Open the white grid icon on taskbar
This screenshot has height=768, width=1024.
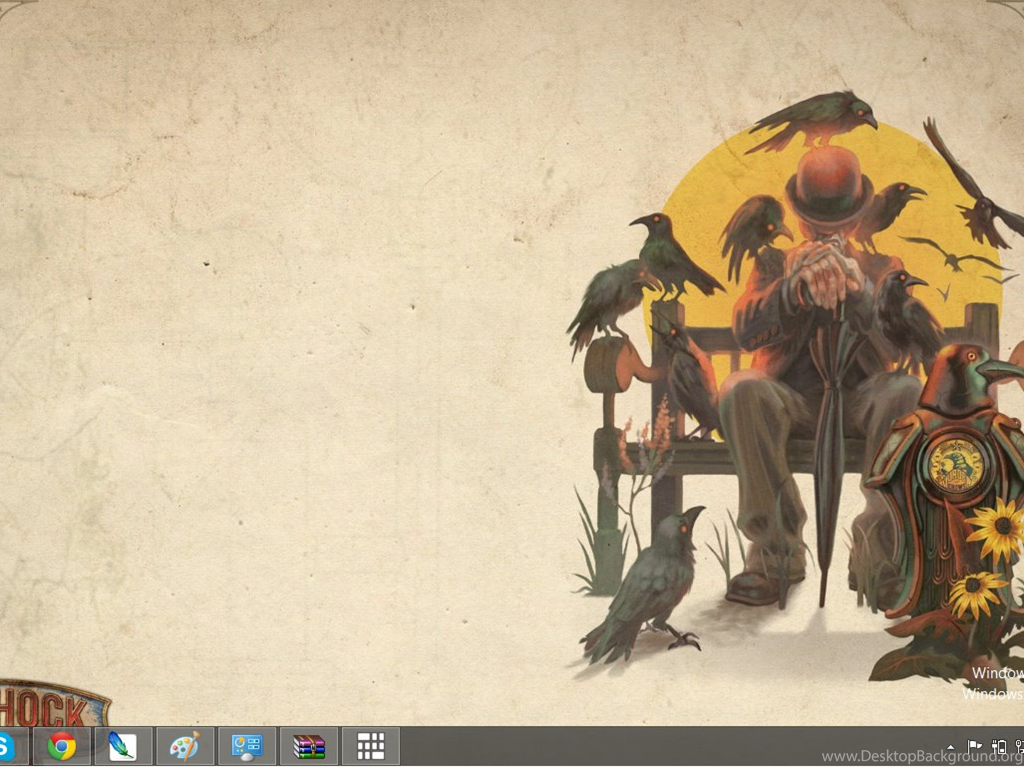pos(370,746)
